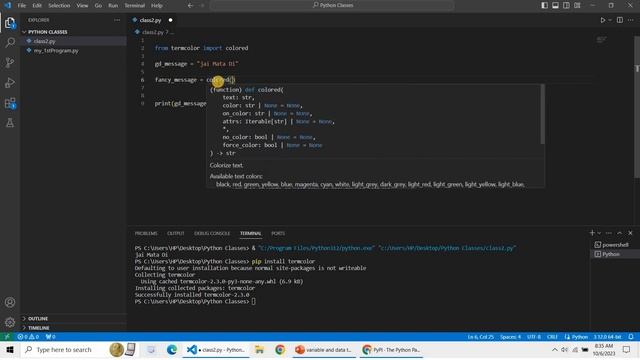The height and width of the screenshot is (360, 640).
Task: Expand the TIMELINE section
Action: [73, 328]
